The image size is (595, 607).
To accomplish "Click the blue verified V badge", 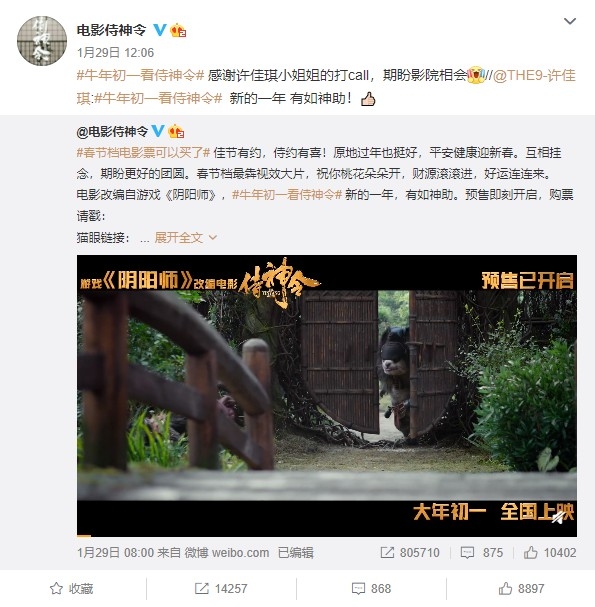I will (159, 30).
